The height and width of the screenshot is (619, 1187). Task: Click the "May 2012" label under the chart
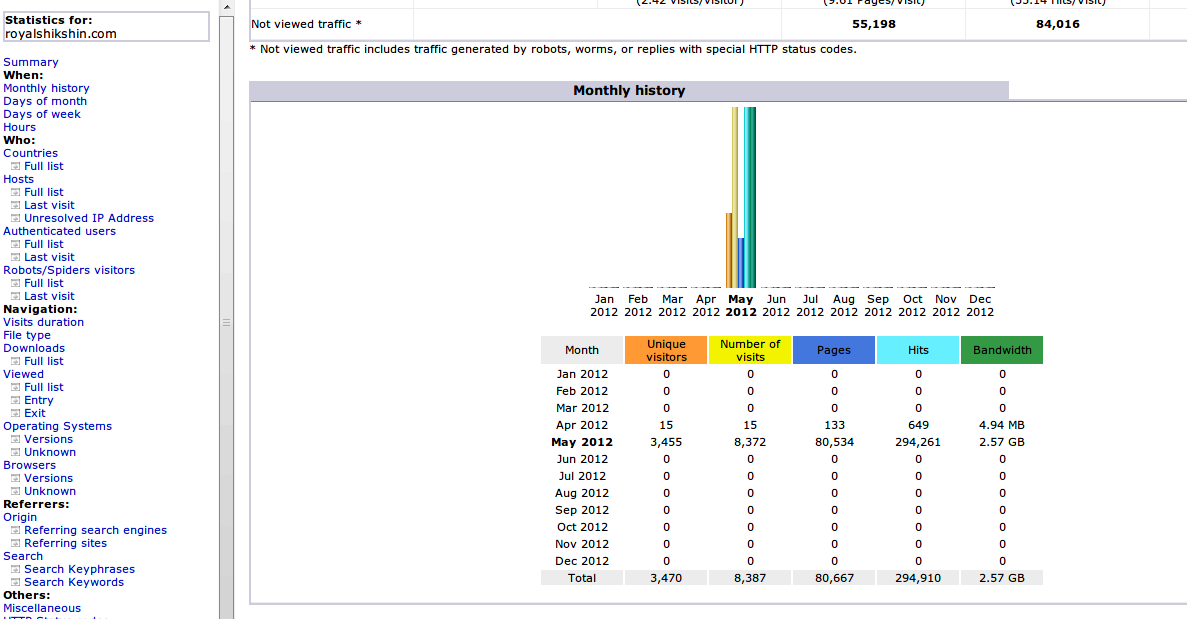pyautogui.click(x=740, y=306)
